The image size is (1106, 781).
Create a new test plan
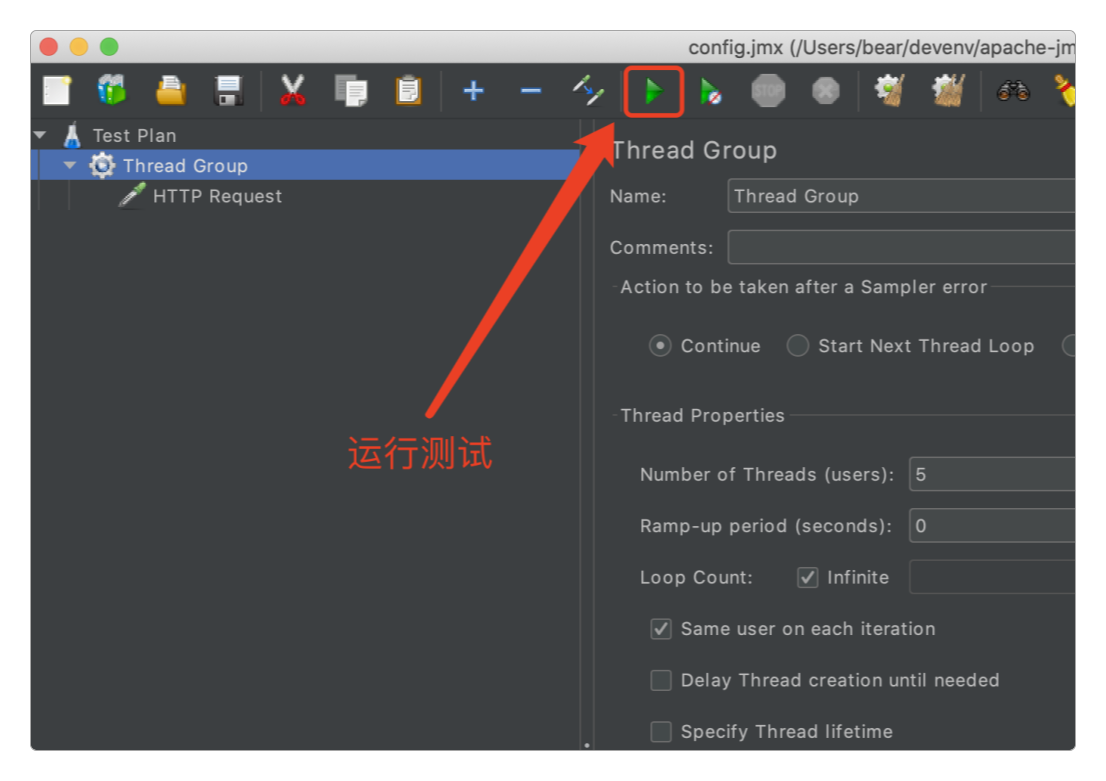pos(56,91)
